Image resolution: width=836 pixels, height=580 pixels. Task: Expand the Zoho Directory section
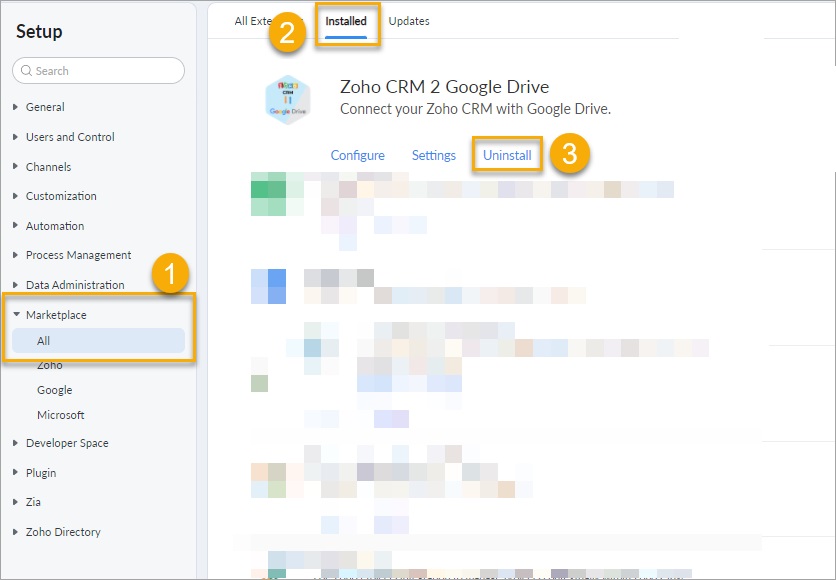tap(15, 531)
